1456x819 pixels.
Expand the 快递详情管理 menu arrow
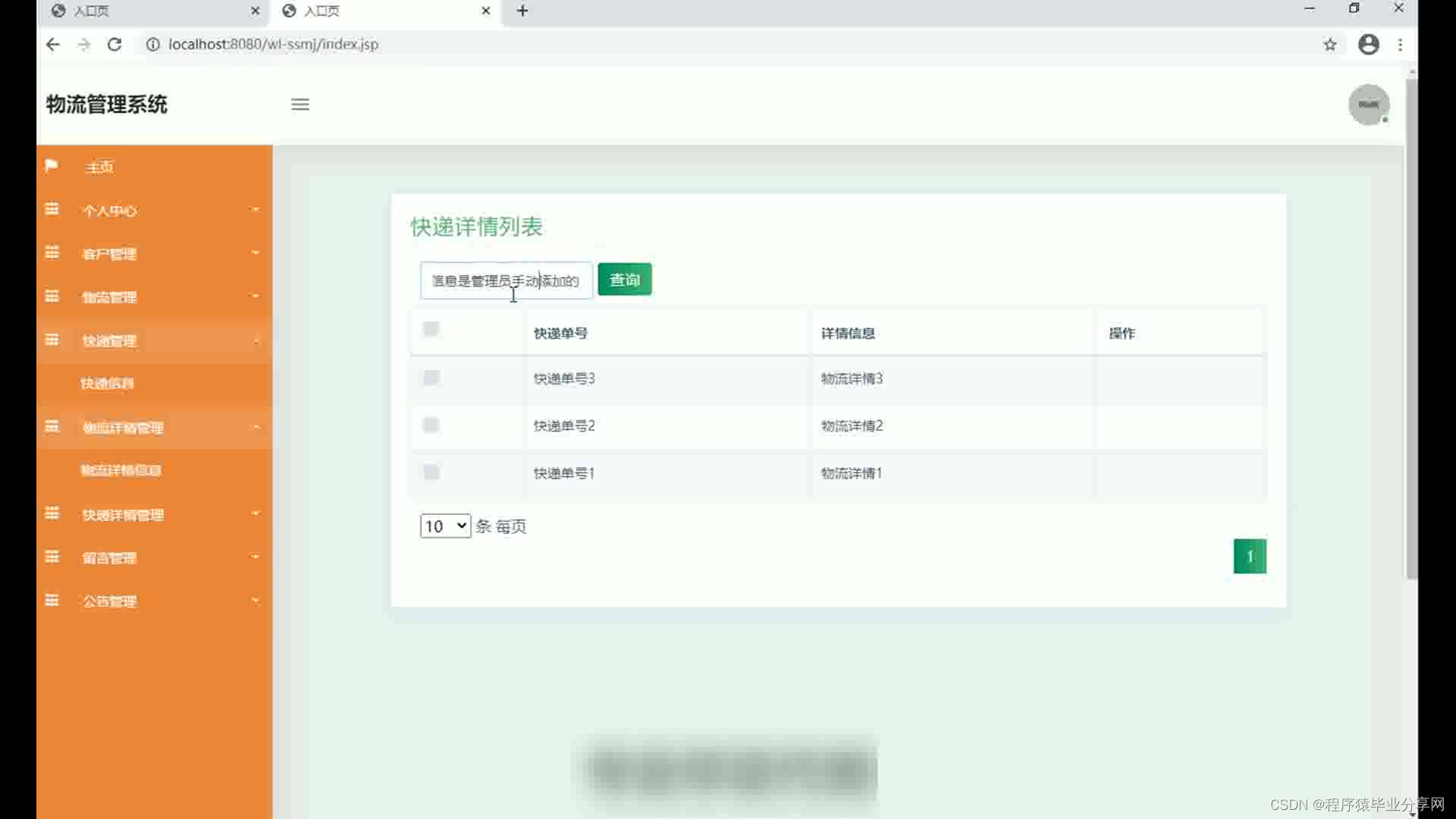(256, 513)
